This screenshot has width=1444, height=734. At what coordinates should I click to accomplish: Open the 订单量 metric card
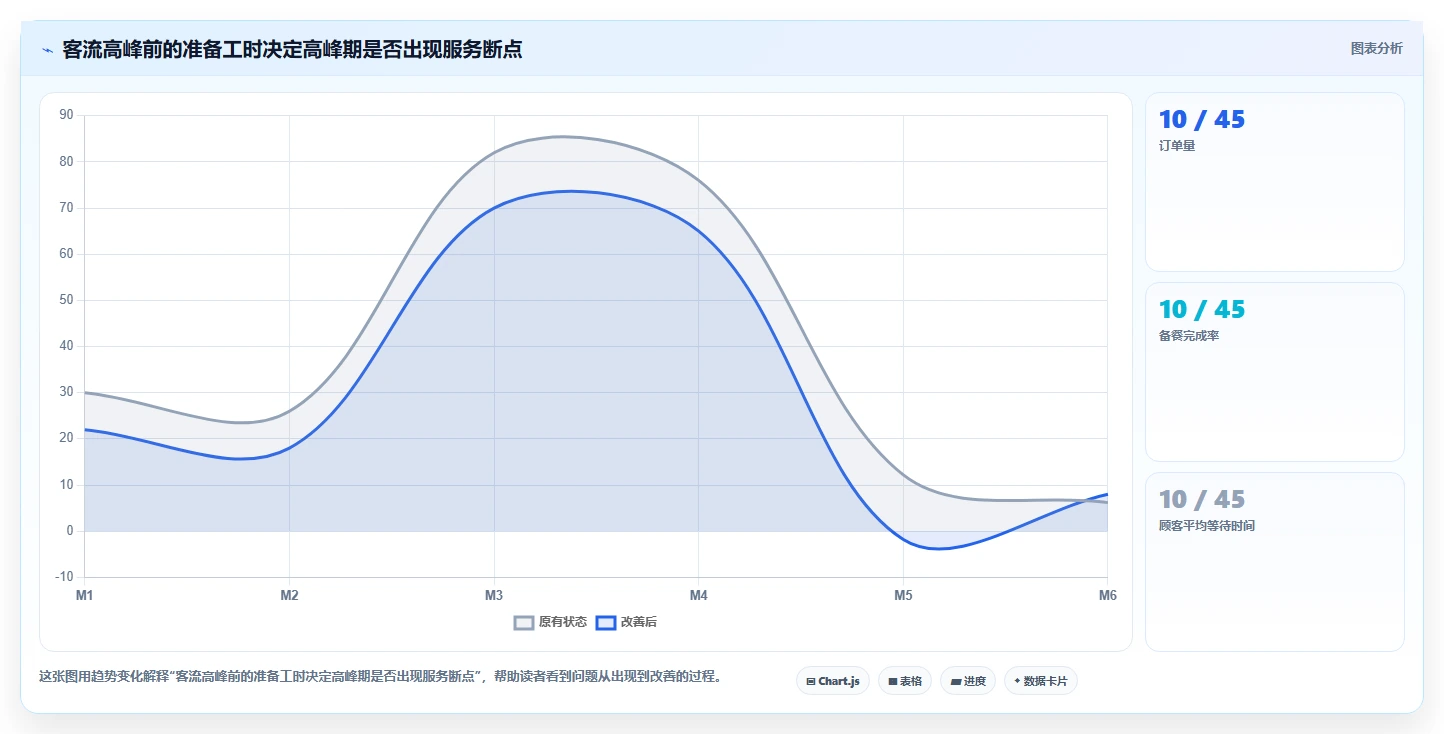click(x=1275, y=182)
